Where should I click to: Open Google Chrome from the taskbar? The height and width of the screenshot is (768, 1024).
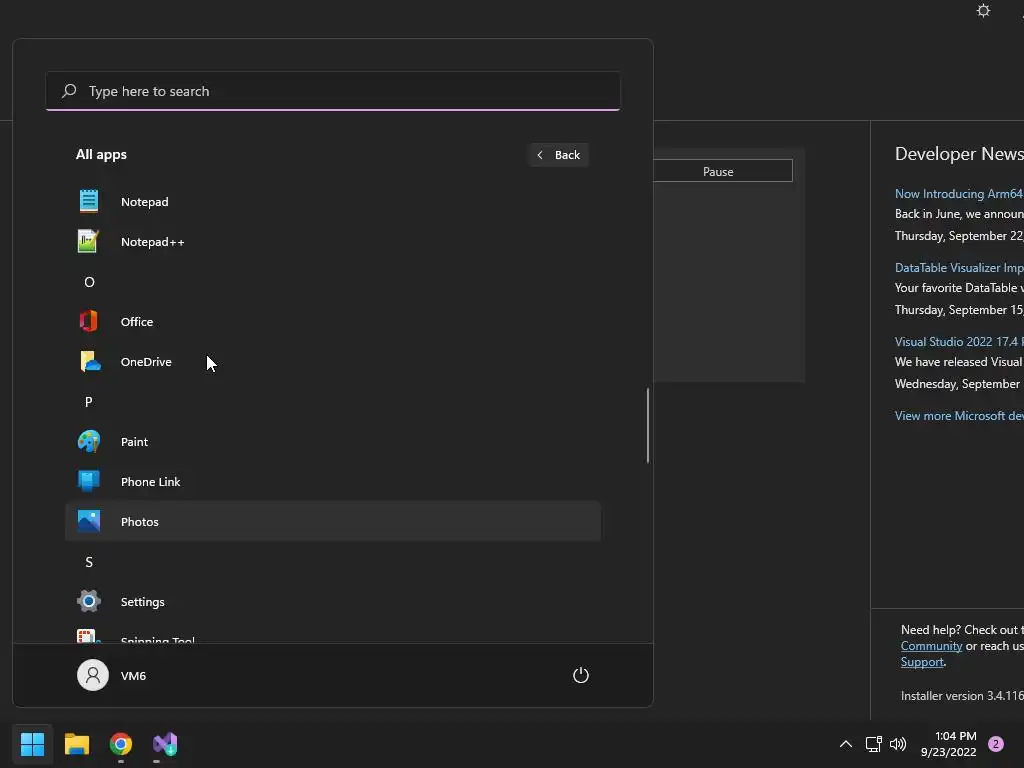(121, 744)
